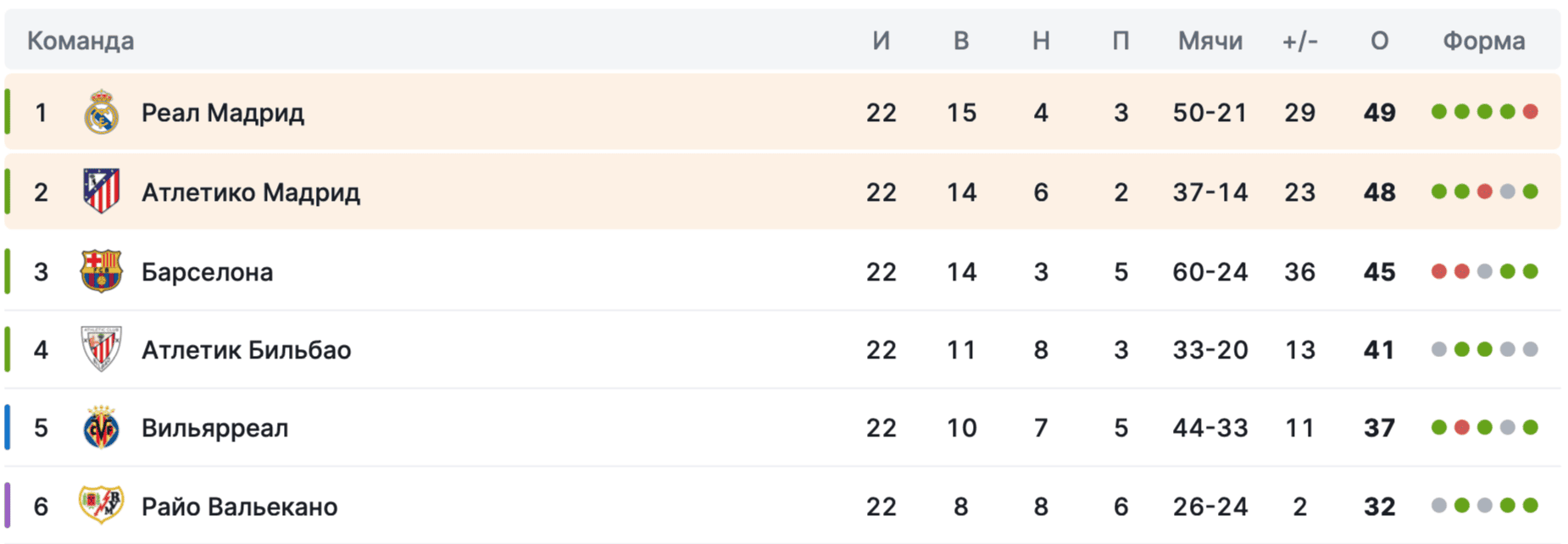Open the Атлетик Бильбао team page
This screenshot has height=544, width=1568.
pyautogui.click(x=246, y=350)
